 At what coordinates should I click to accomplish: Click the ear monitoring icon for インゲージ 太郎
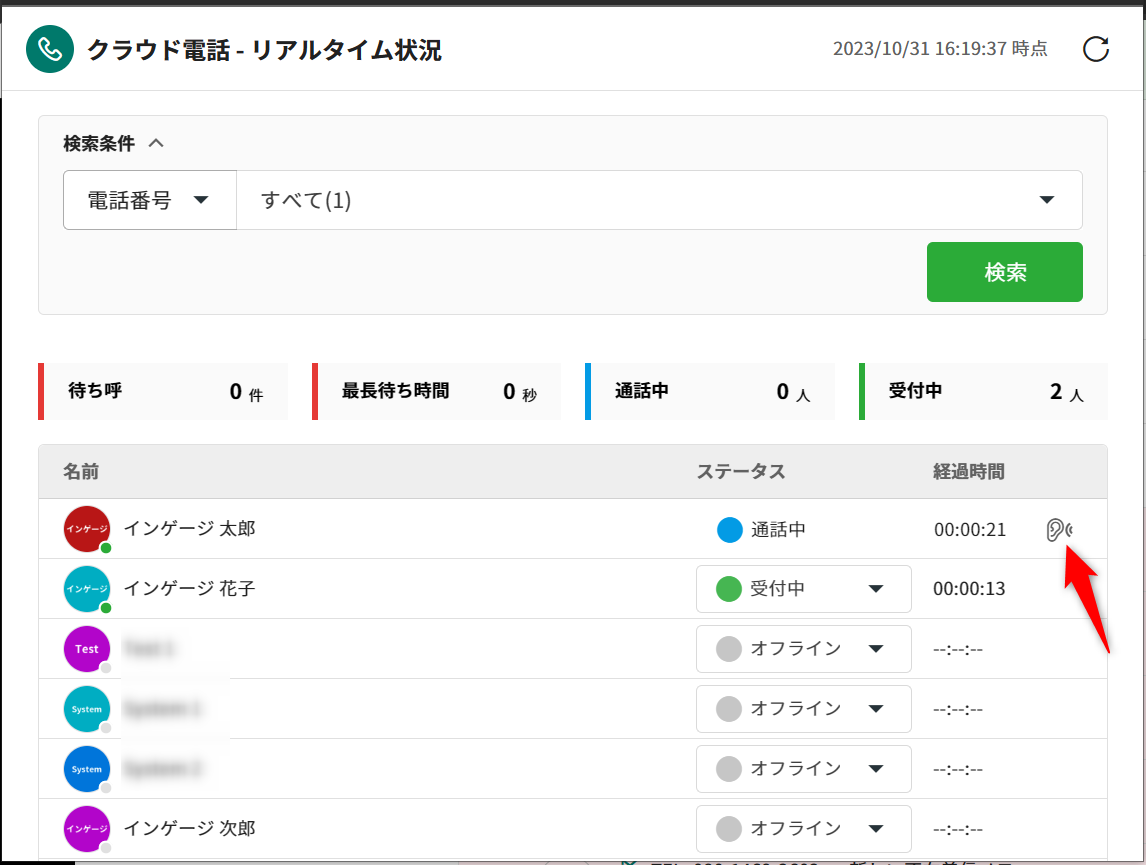[1058, 530]
